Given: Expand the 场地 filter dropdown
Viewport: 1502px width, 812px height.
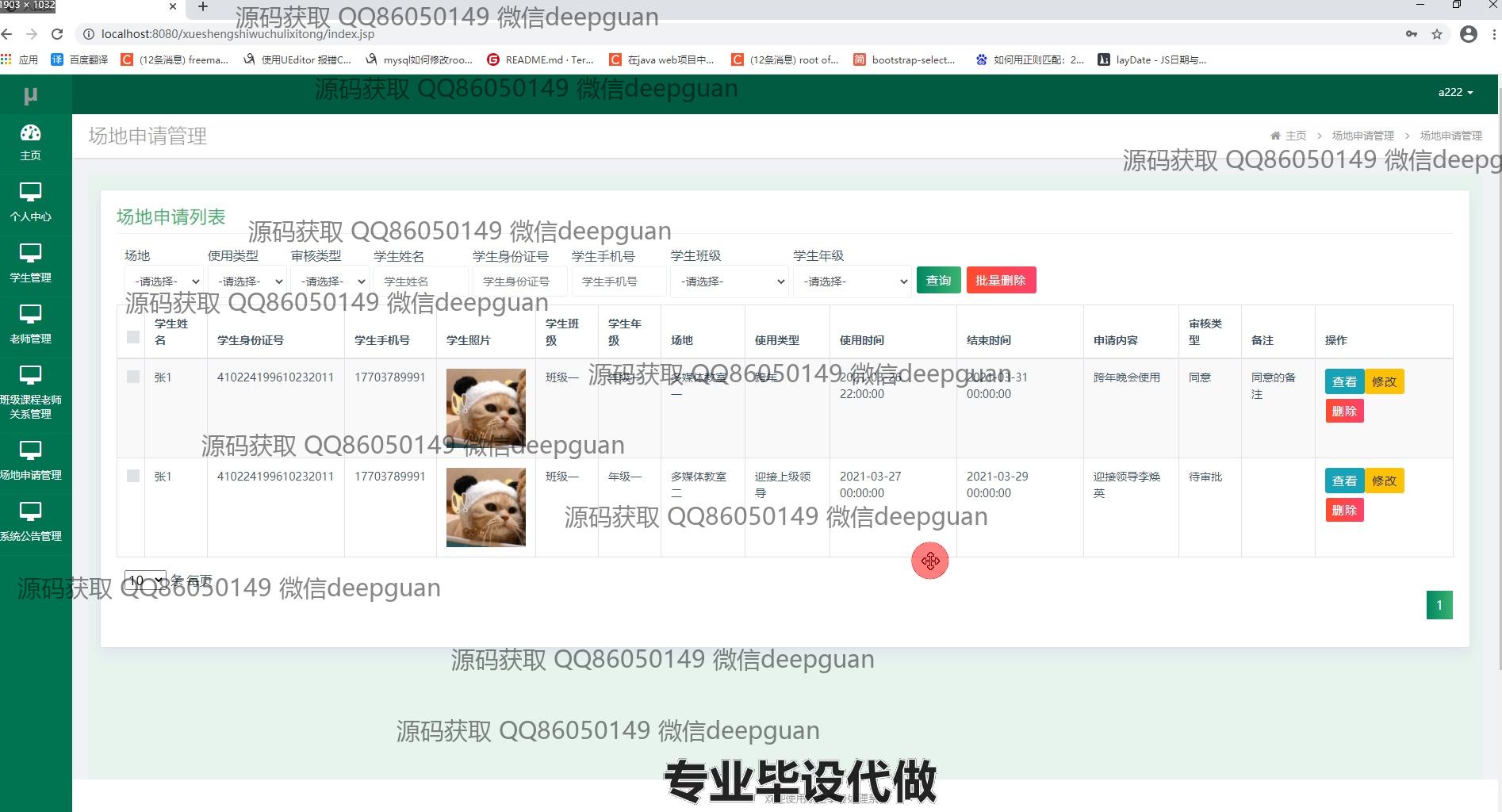Looking at the screenshot, I should [x=164, y=282].
